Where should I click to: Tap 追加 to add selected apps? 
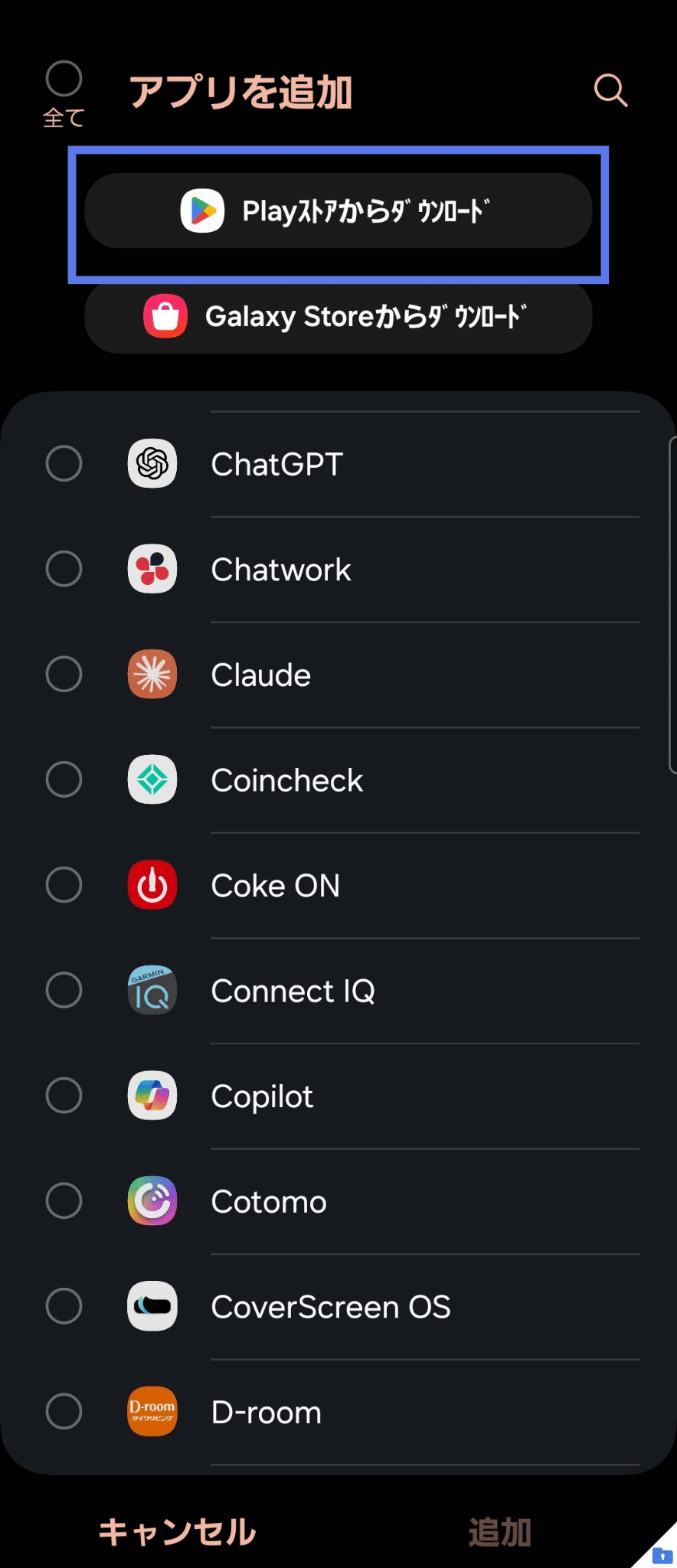pos(500,1532)
